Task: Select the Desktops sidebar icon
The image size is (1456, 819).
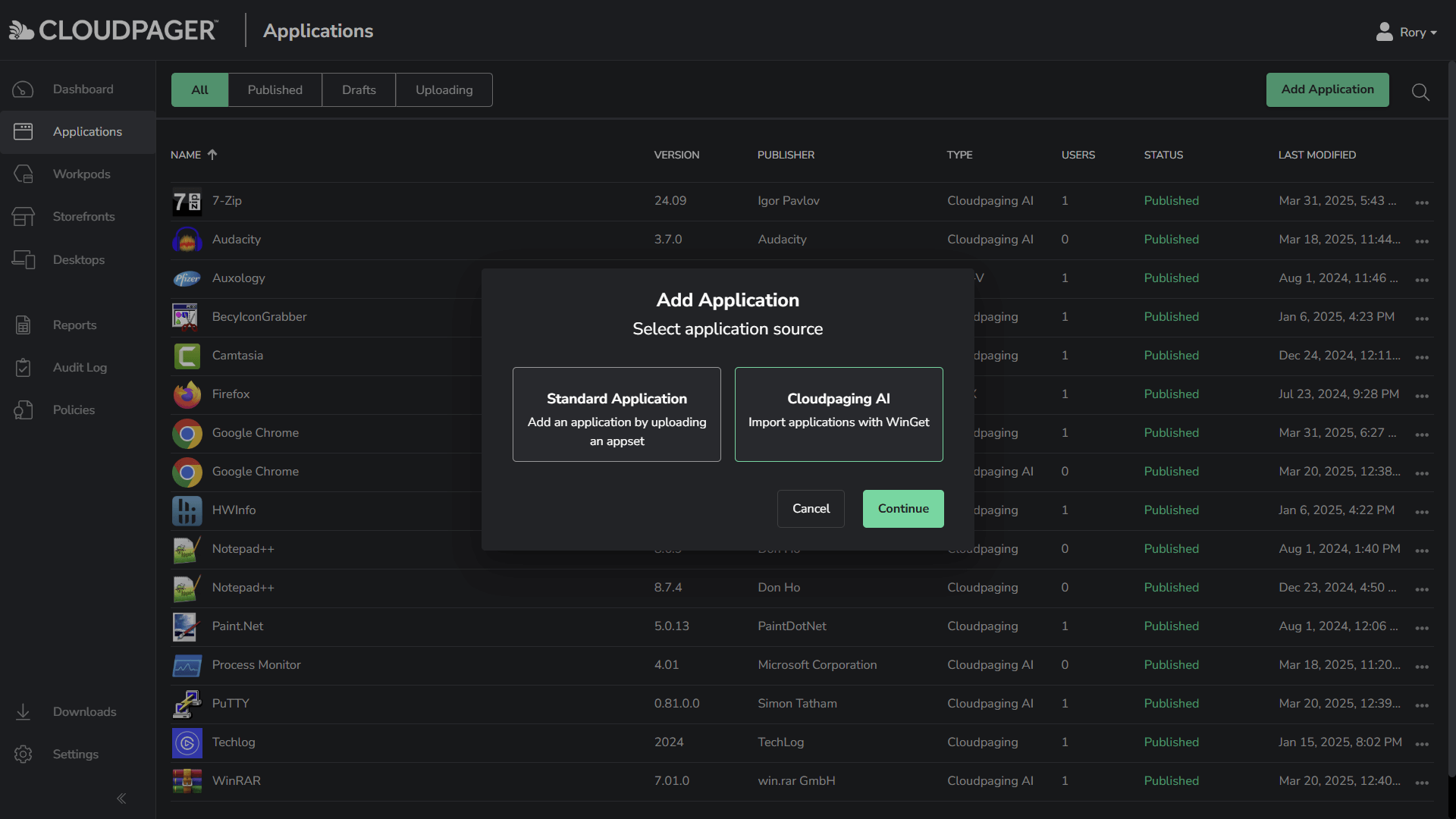Action: point(23,259)
